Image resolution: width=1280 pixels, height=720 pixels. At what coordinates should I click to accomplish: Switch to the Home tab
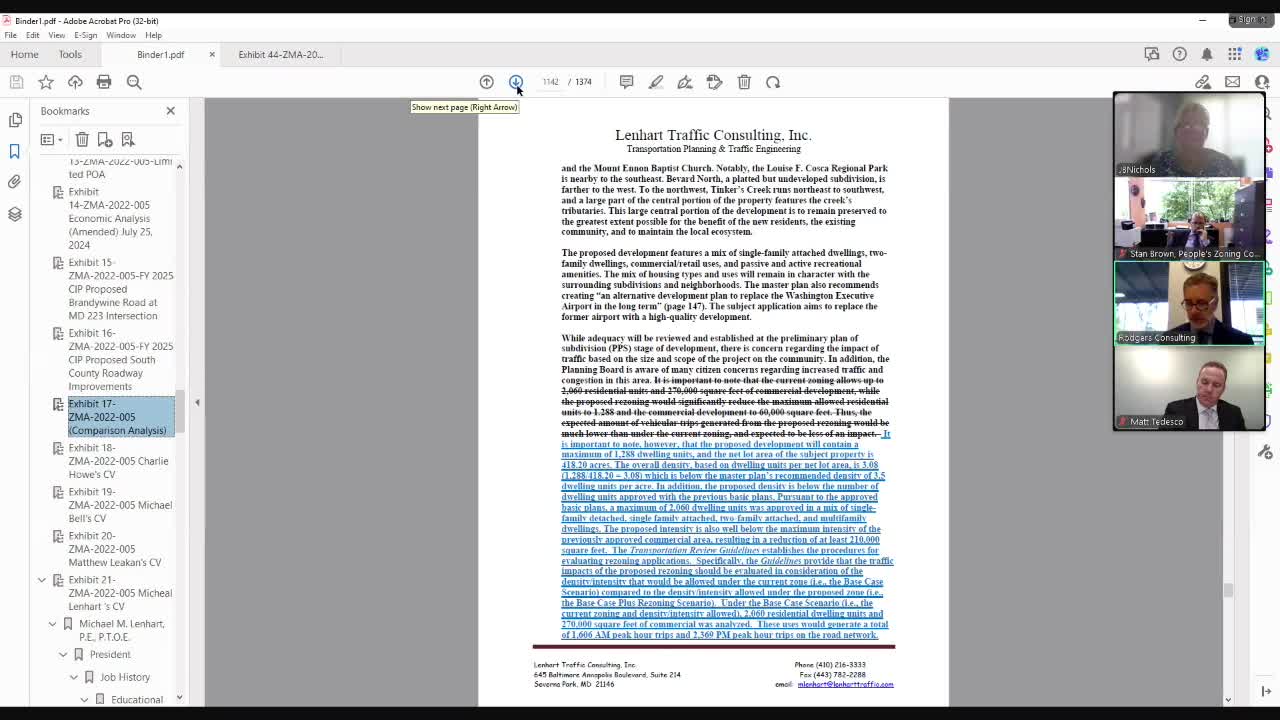pyautogui.click(x=24, y=54)
